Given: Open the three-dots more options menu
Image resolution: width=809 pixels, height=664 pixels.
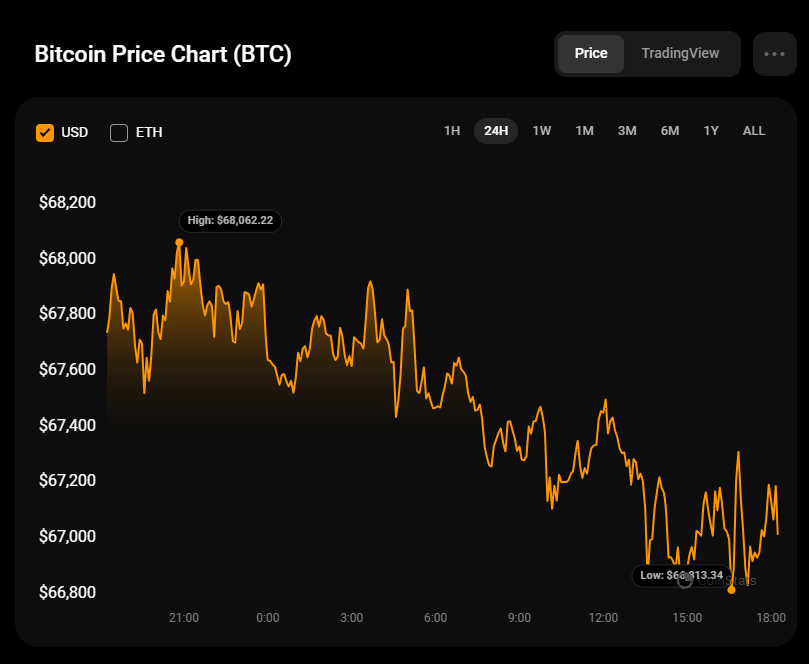Looking at the screenshot, I should click(x=774, y=54).
